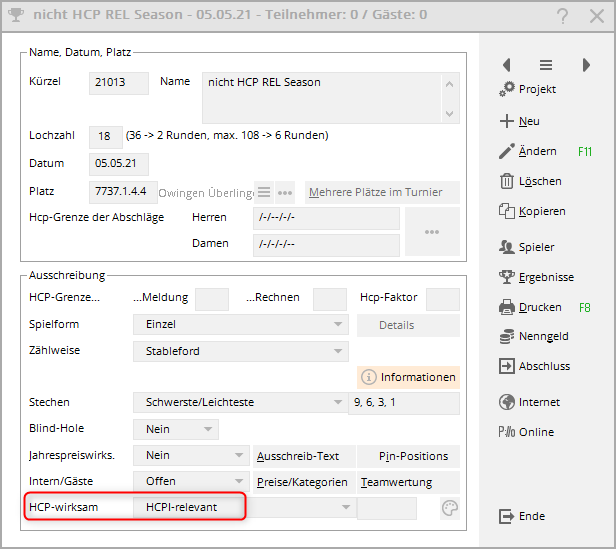Open the HCP-wirksam dropdown
The width and height of the screenshot is (616, 549).
(x=346, y=508)
